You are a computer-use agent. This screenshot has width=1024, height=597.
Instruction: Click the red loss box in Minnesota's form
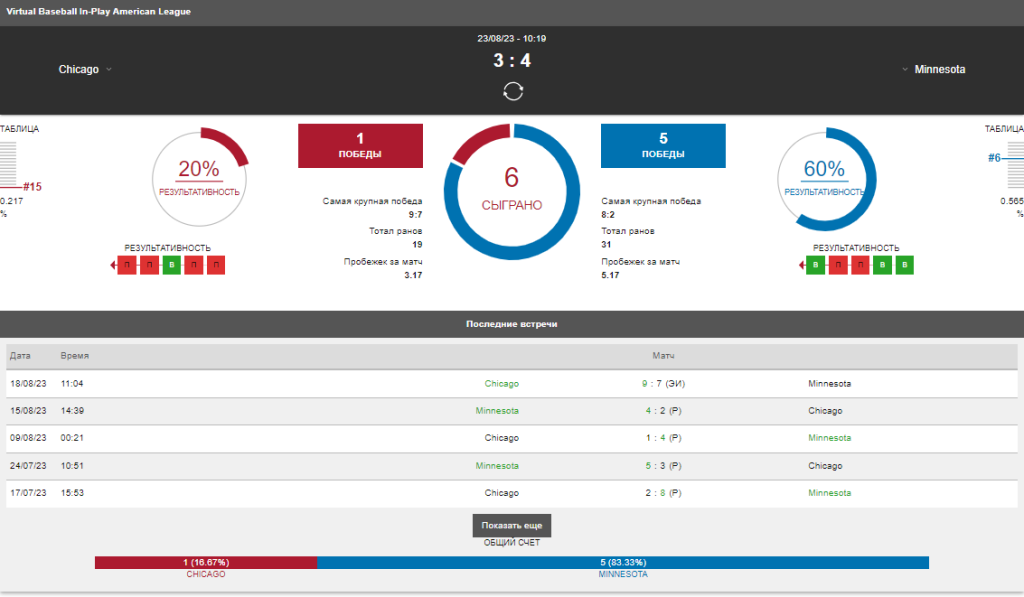838,266
